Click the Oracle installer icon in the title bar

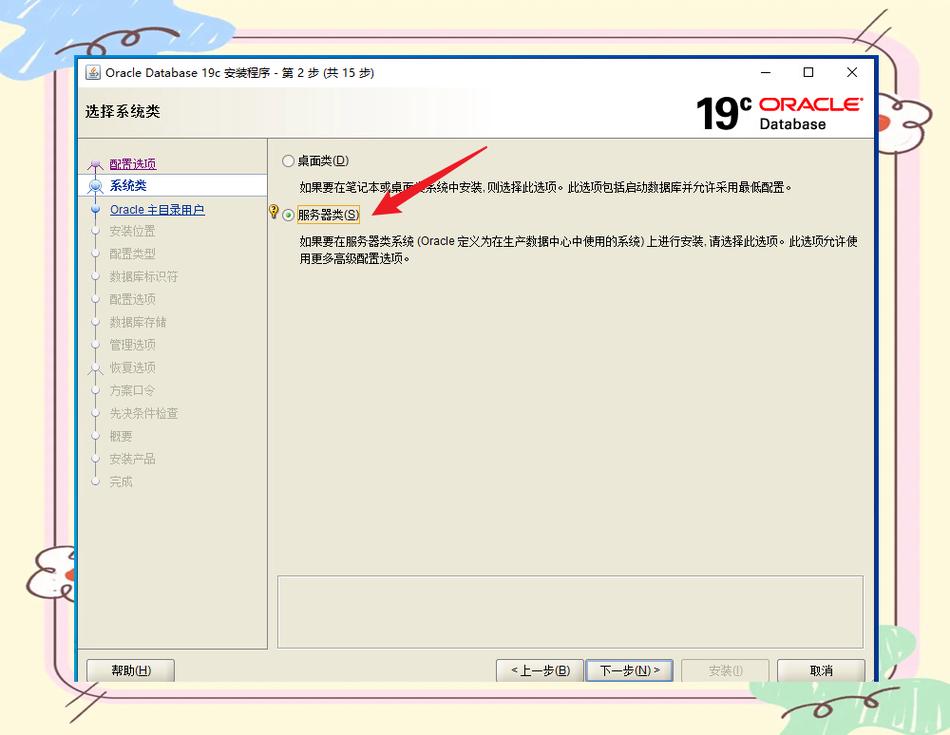point(93,72)
